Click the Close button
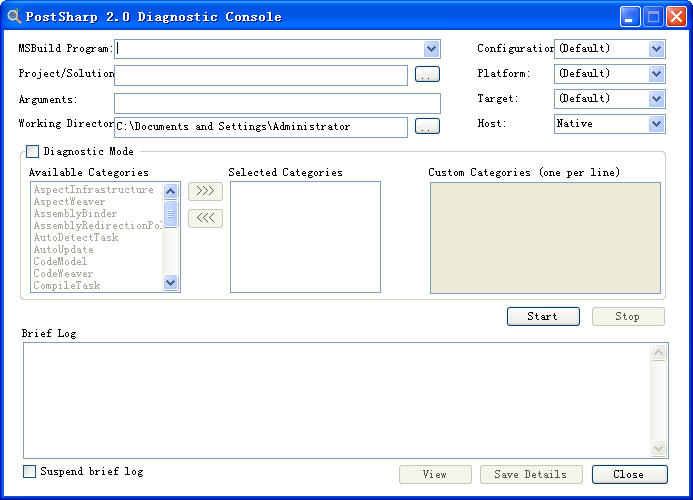 [628, 474]
